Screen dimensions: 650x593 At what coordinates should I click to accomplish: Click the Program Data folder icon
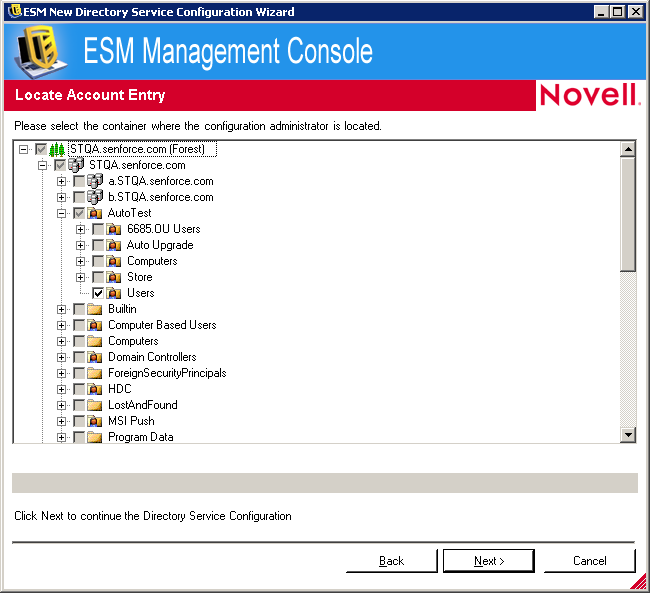point(95,437)
